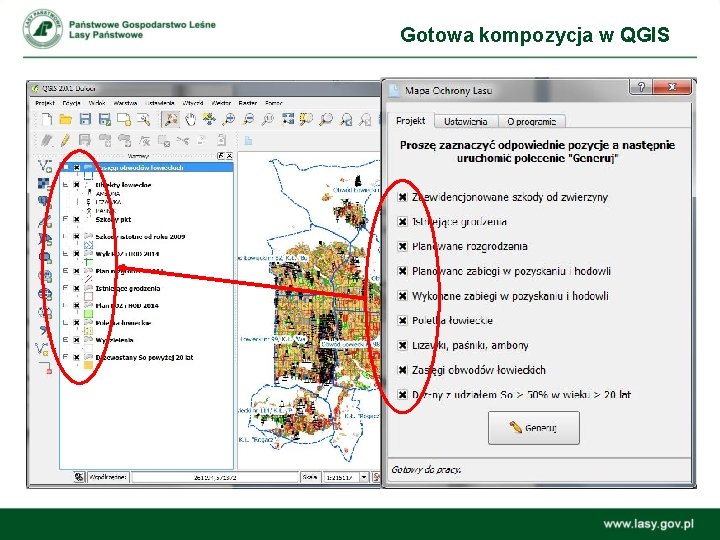Click the Zoom to Layer icon

(x=326, y=119)
